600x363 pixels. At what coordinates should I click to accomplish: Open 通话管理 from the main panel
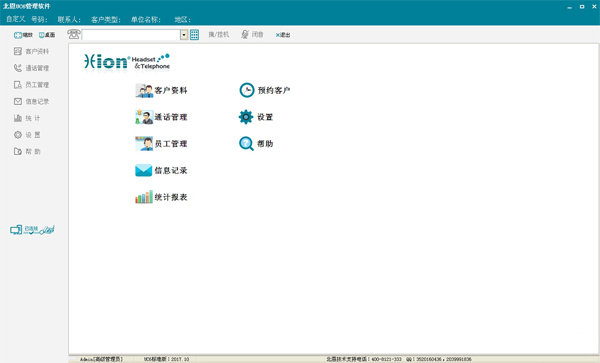point(161,117)
